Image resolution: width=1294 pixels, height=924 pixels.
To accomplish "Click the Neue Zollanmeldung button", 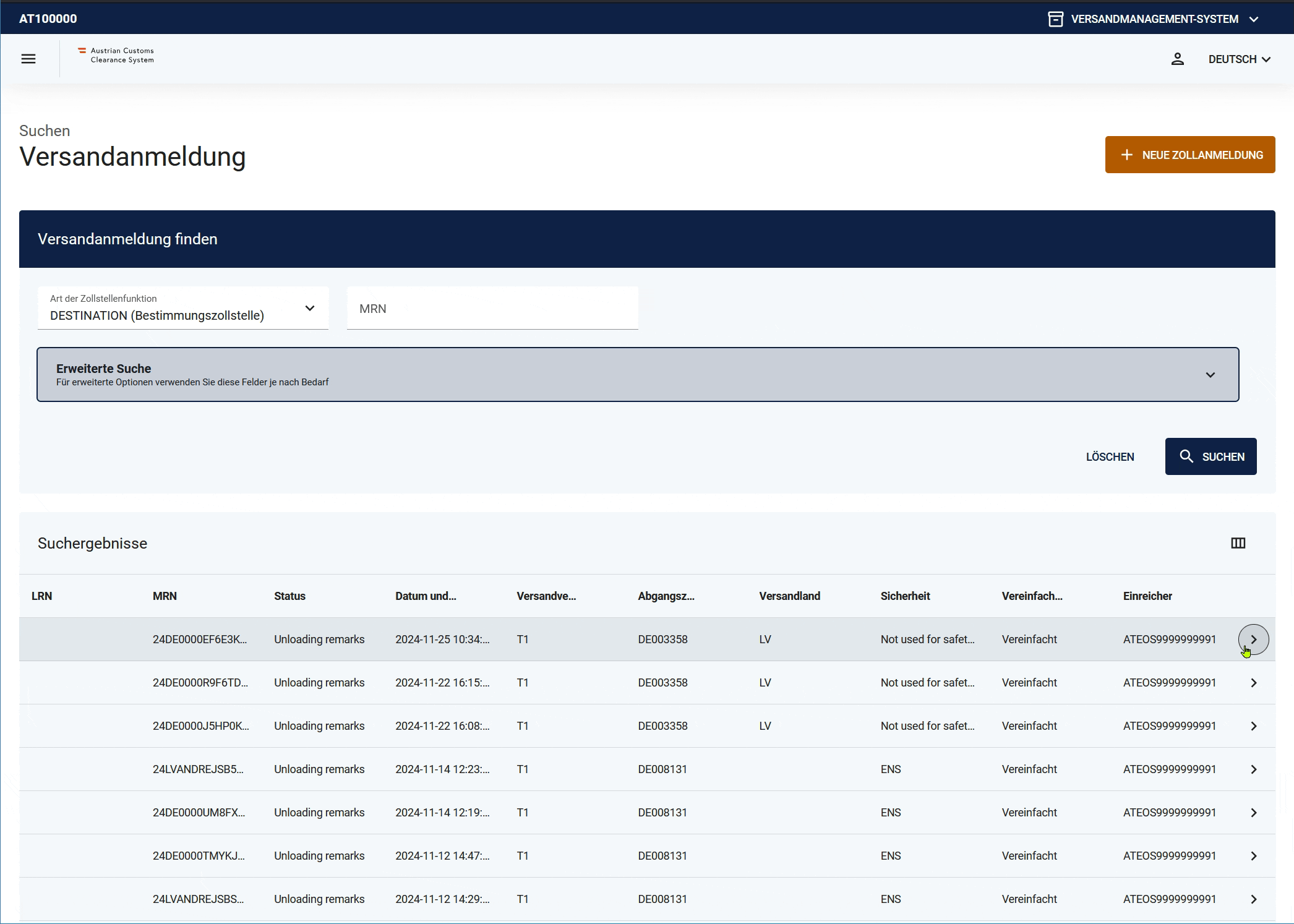I will point(1189,155).
